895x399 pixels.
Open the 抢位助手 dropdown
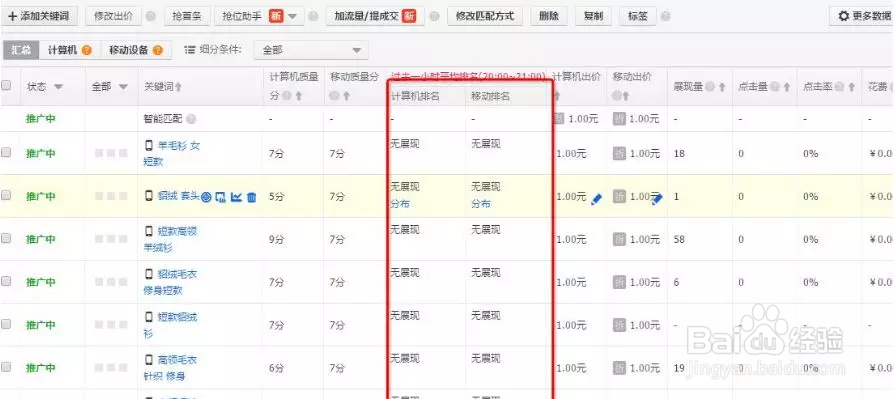(x=293, y=17)
